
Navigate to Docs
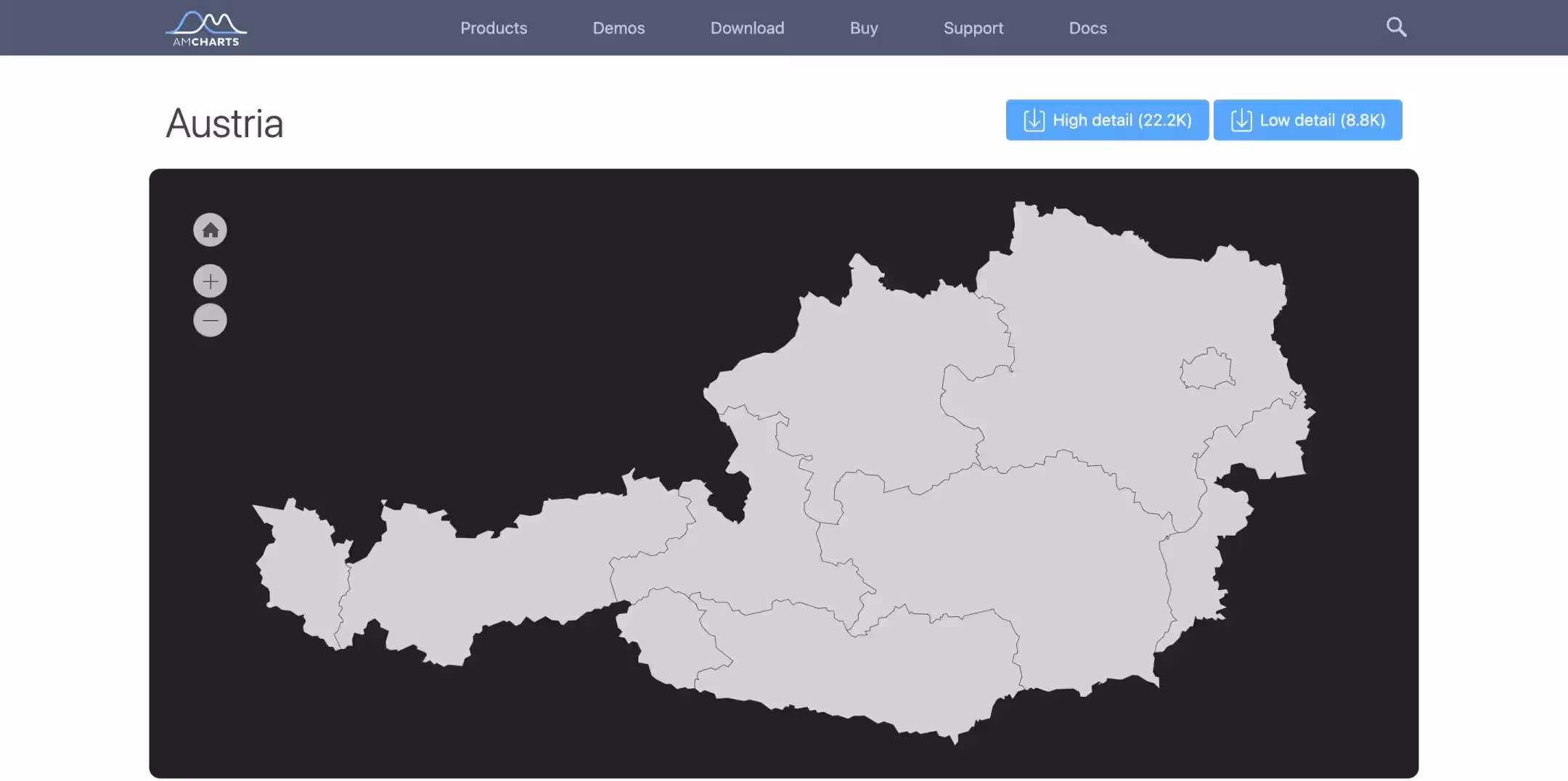tap(1087, 28)
